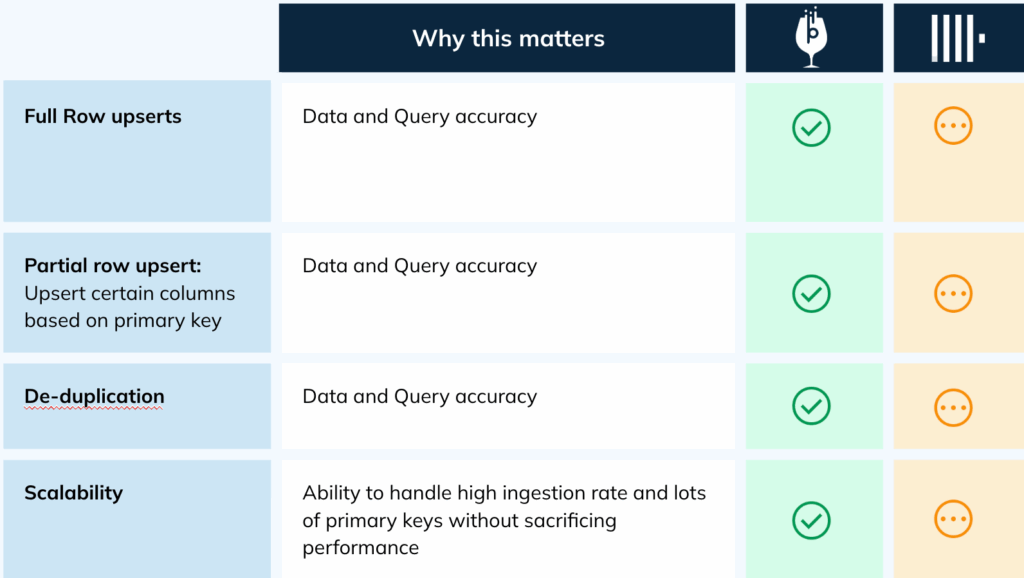Screen dimensions: 1024x578
Task: Click orange ellipsis in Full Row upserts row
Action: [953, 127]
